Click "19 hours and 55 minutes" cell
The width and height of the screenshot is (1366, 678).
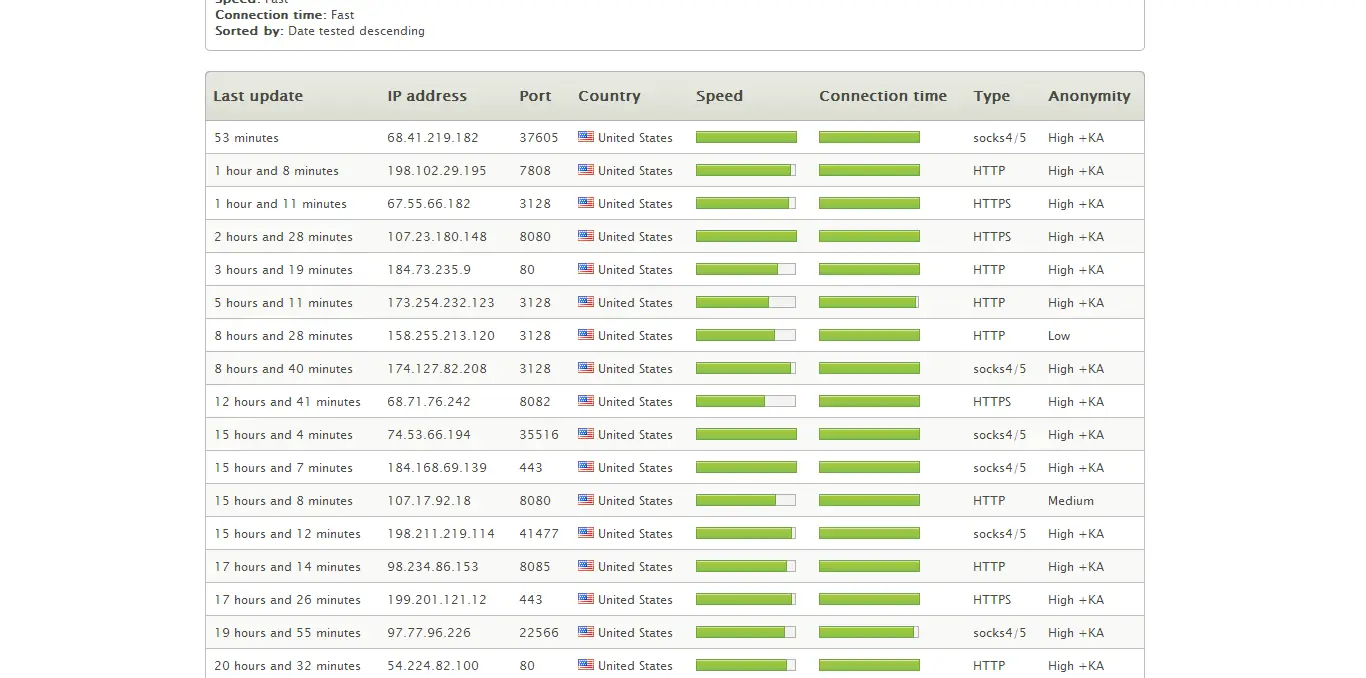[287, 633]
